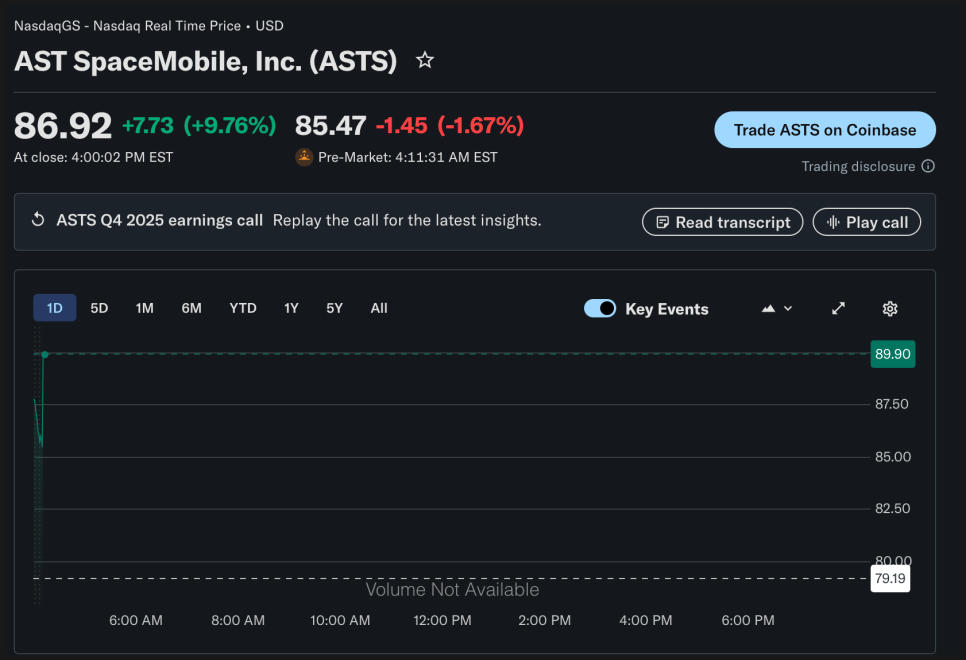Click the pre-market status icon
This screenshot has height=660, width=966.
(304, 157)
